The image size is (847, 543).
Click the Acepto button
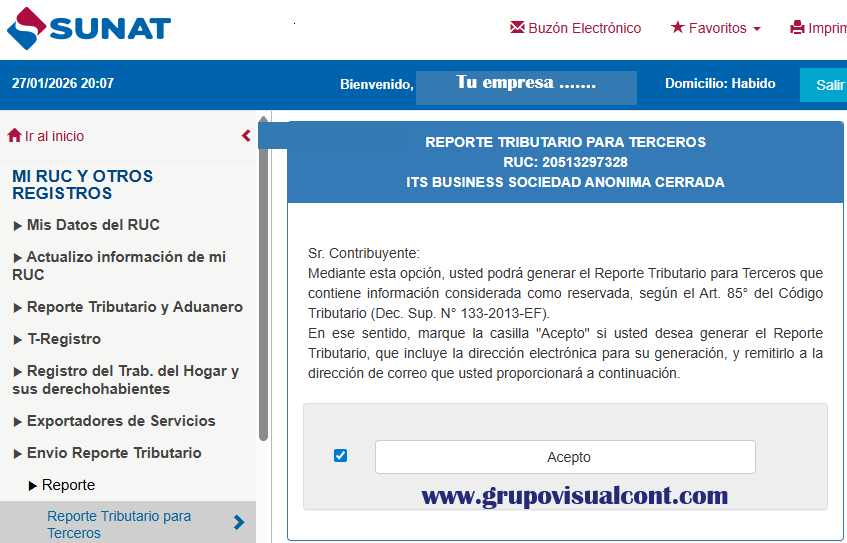pos(565,457)
